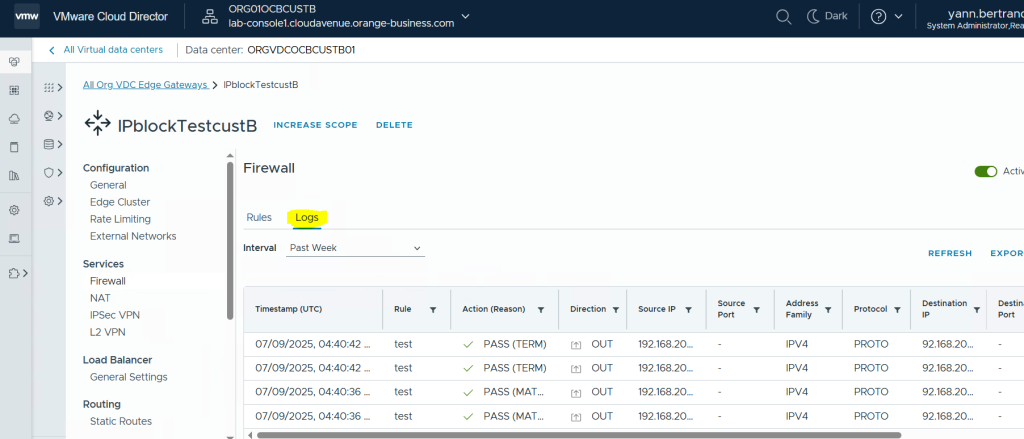Click the REFRESH button
The image size is (1024, 439).
coord(949,254)
